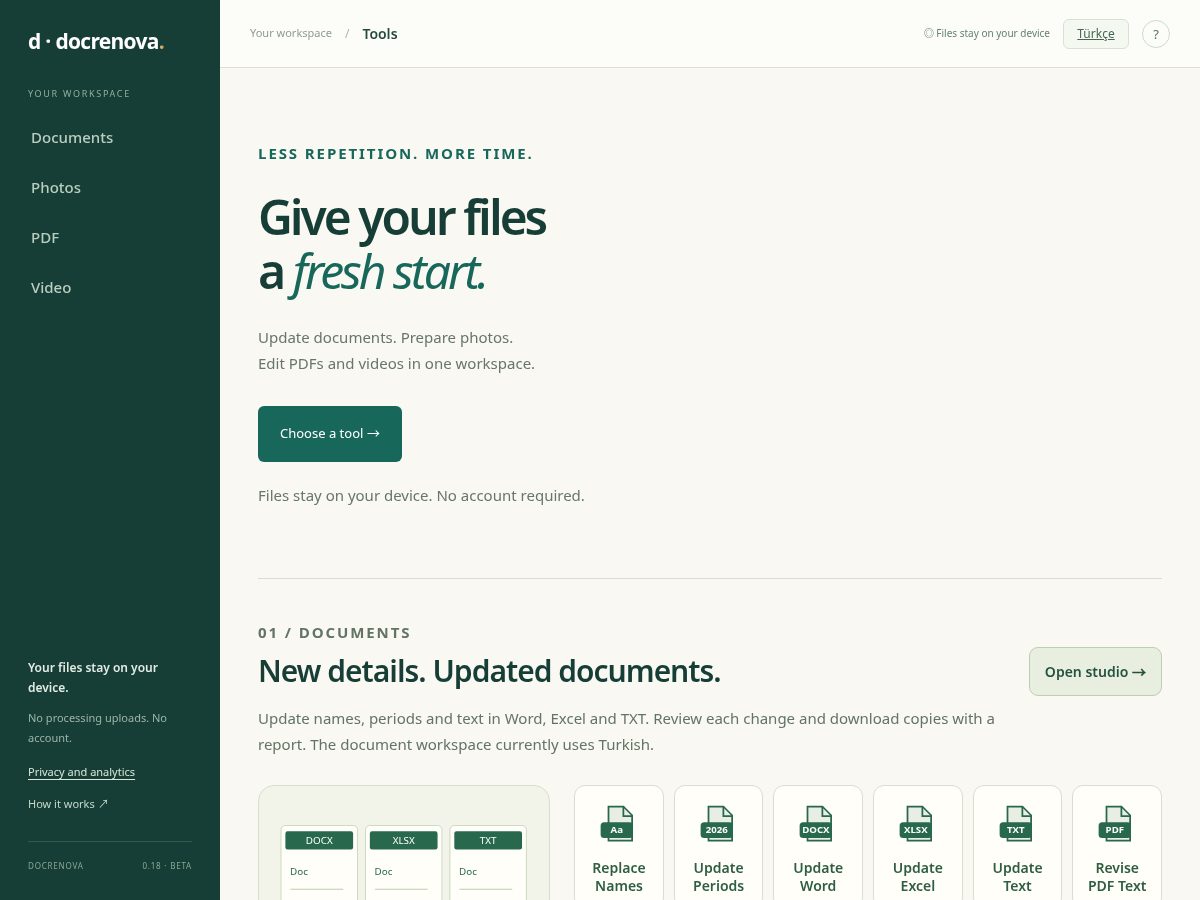Click the Replace Names file icon
Viewport: 1200px width, 900px height.
point(618,824)
